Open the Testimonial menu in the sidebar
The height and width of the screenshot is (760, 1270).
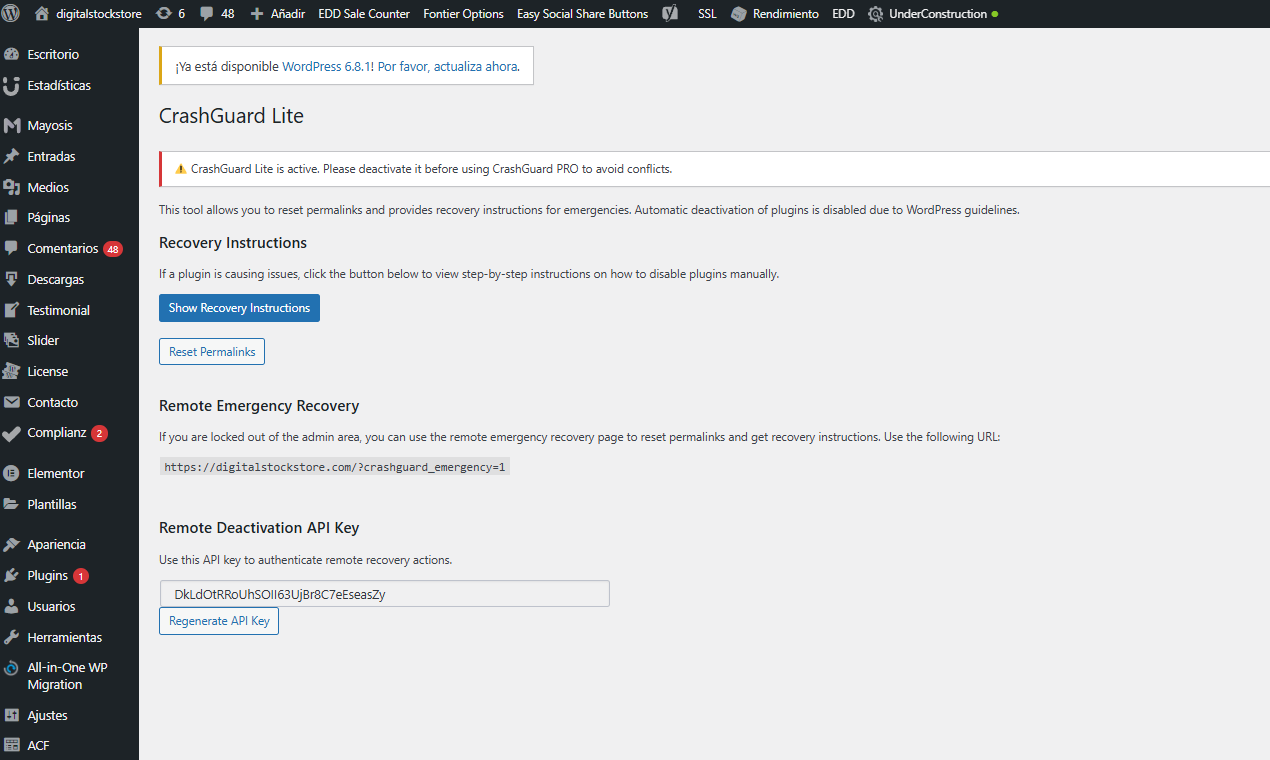point(69,310)
